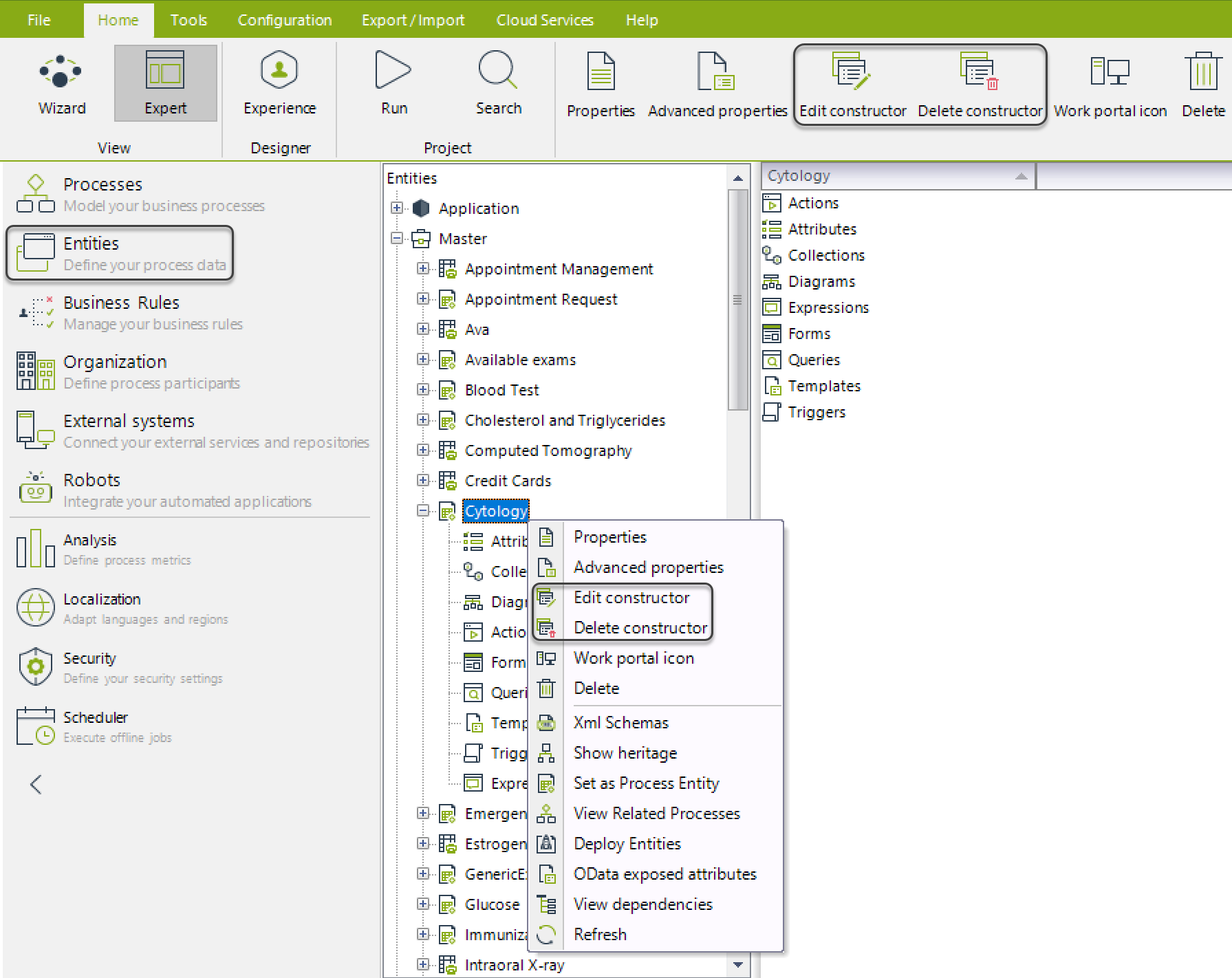Switch to the Configuration tab
Image resolution: width=1232 pixels, height=978 pixels.
pos(285,20)
